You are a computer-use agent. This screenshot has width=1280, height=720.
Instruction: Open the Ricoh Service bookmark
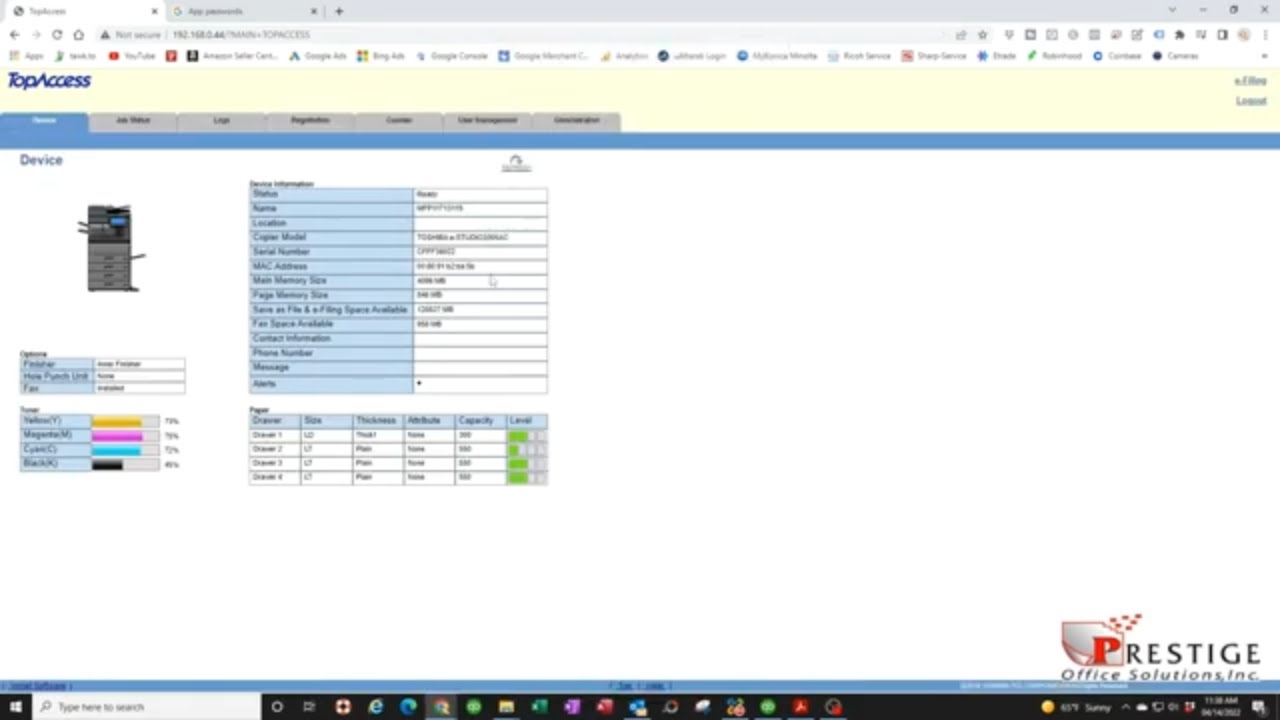tap(859, 56)
